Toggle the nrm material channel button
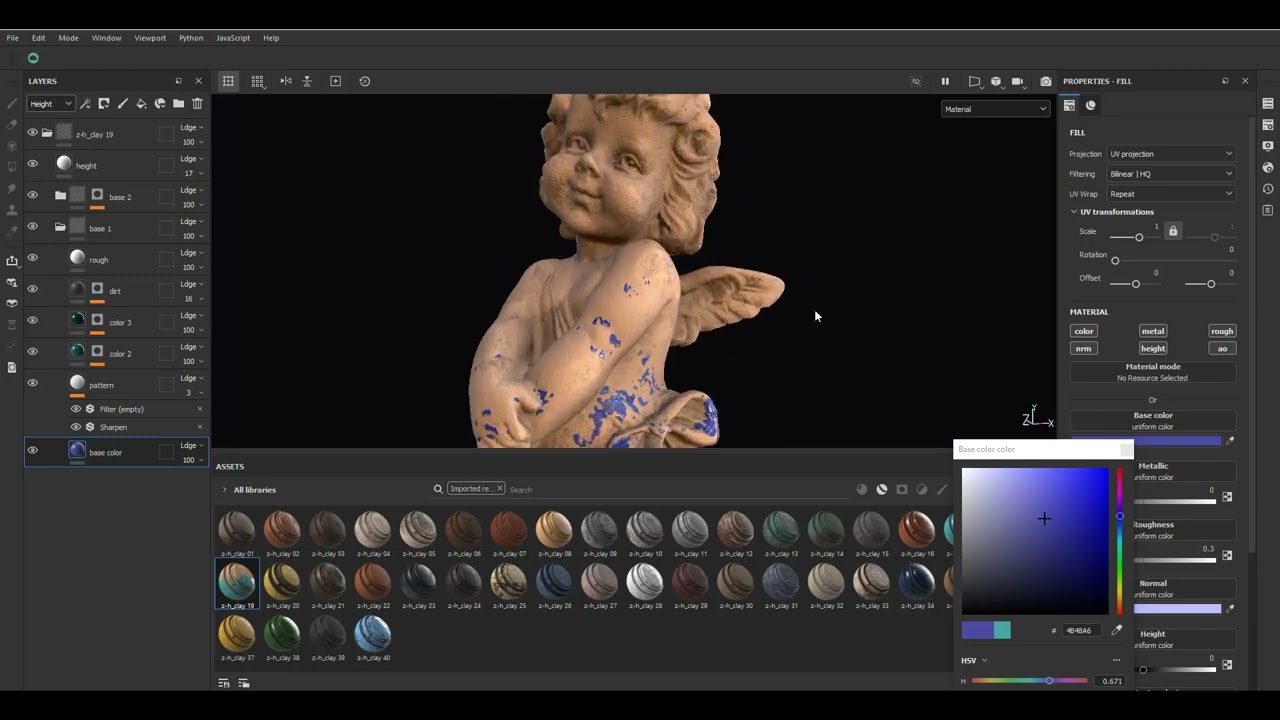This screenshot has width=1280, height=720. pos(1084,349)
